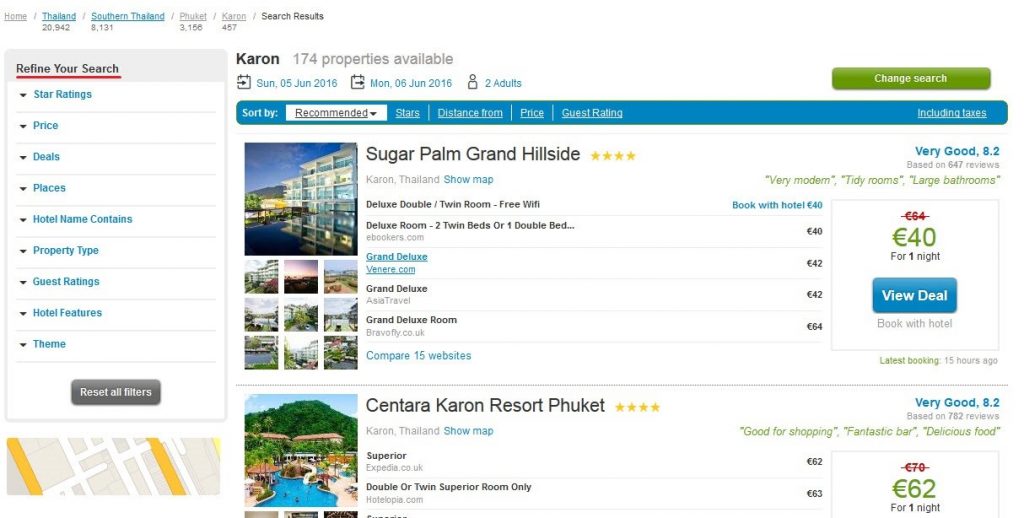Click the guests person icon
1024x518 pixels.
coord(472,82)
